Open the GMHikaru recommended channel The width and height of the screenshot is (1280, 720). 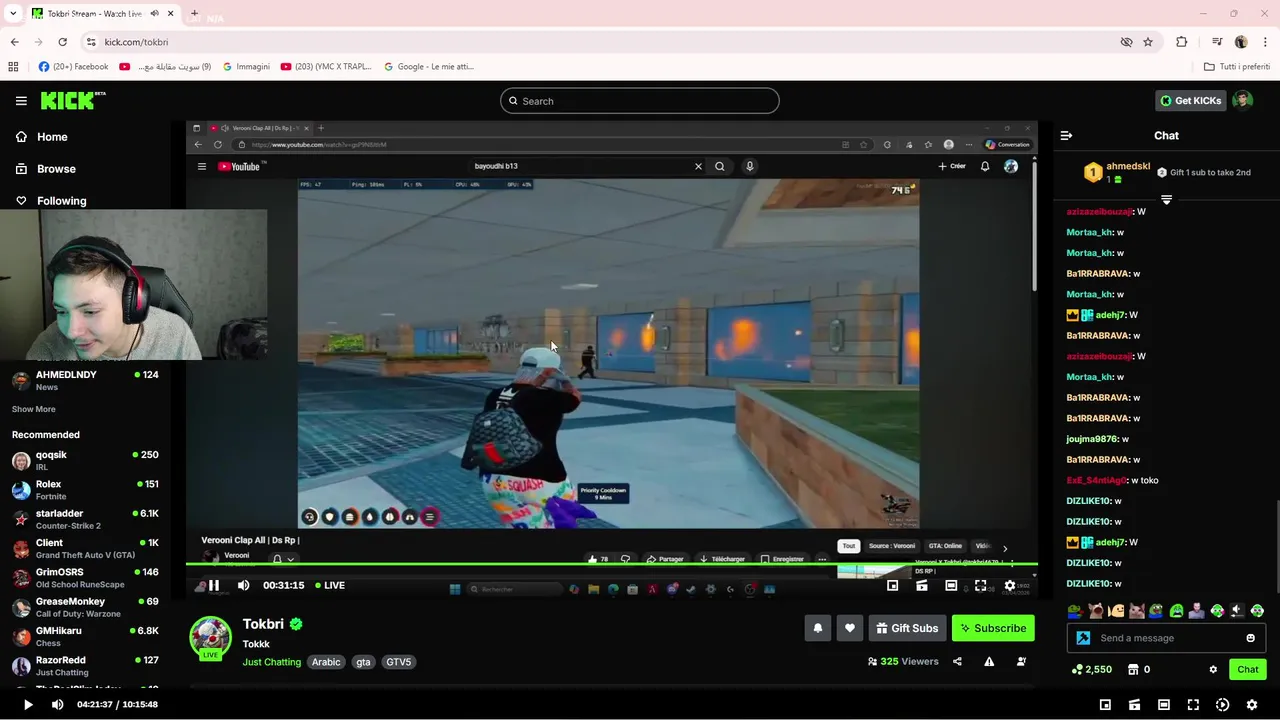(85, 637)
